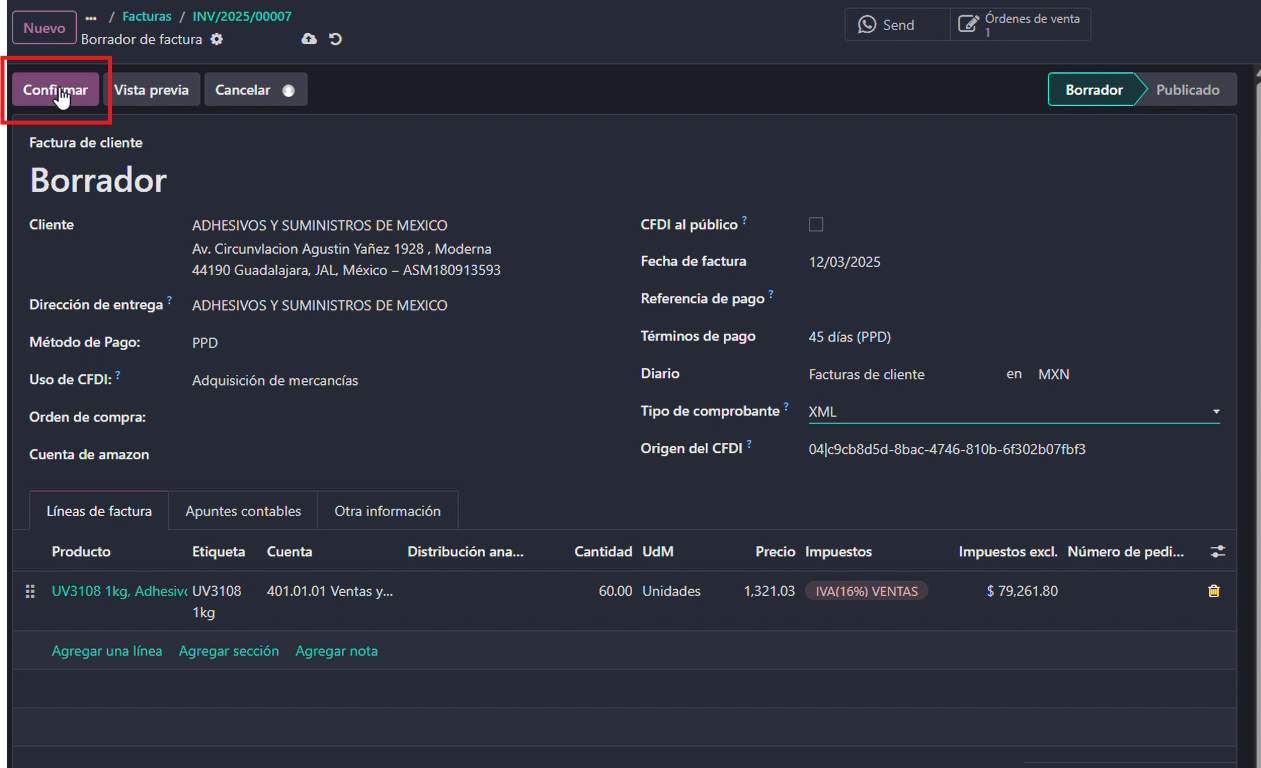Screen dimensions: 1261x768
Task: Go back to Facturas via the breadcrumb
Action: (147, 17)
